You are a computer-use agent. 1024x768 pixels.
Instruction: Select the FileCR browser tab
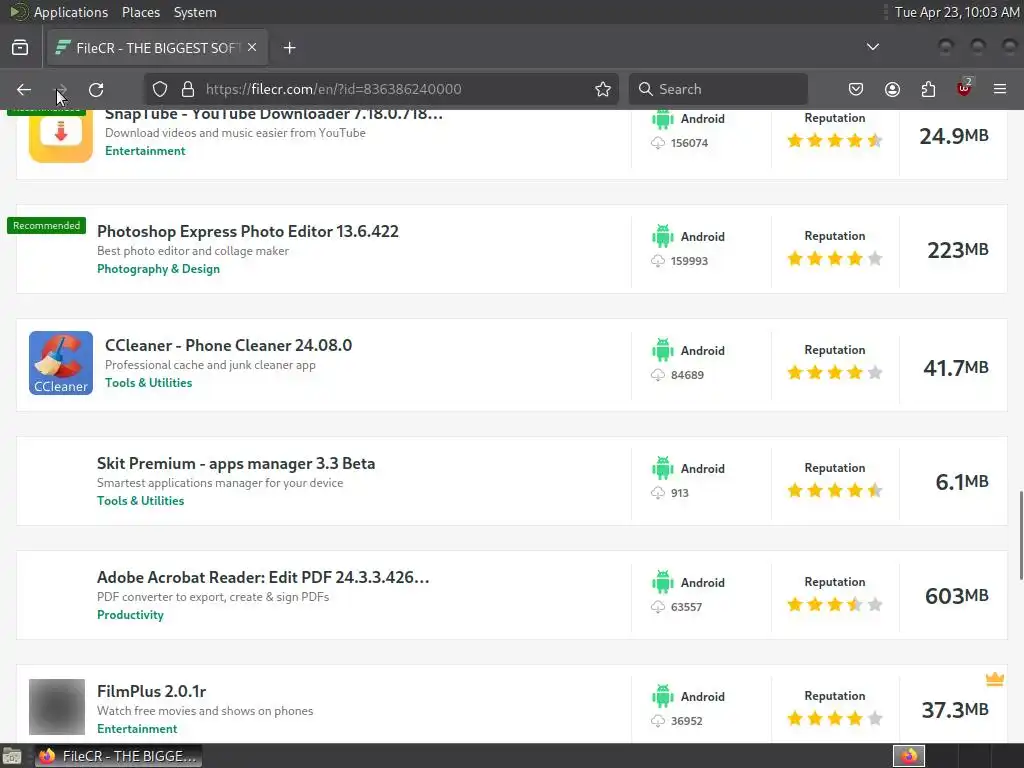[157, 48]
